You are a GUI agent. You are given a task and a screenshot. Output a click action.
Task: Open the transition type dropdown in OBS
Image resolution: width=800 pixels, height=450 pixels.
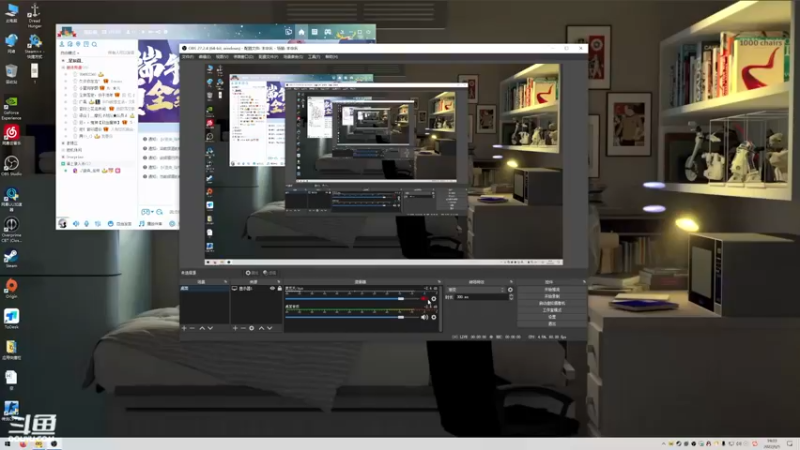(x=476, y=290)
